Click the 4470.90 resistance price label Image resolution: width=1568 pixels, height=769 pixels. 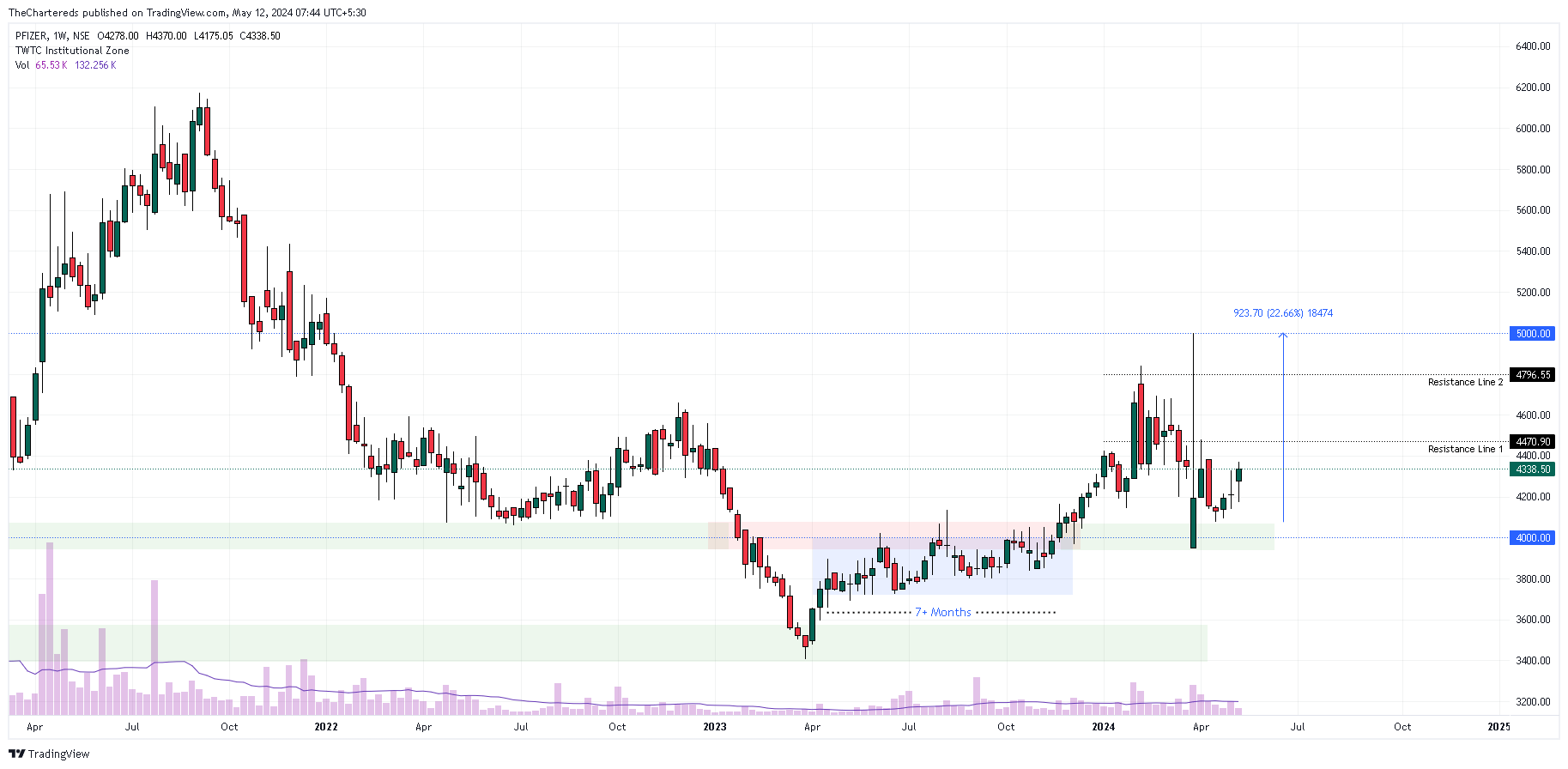click(x=1532, y=442)
